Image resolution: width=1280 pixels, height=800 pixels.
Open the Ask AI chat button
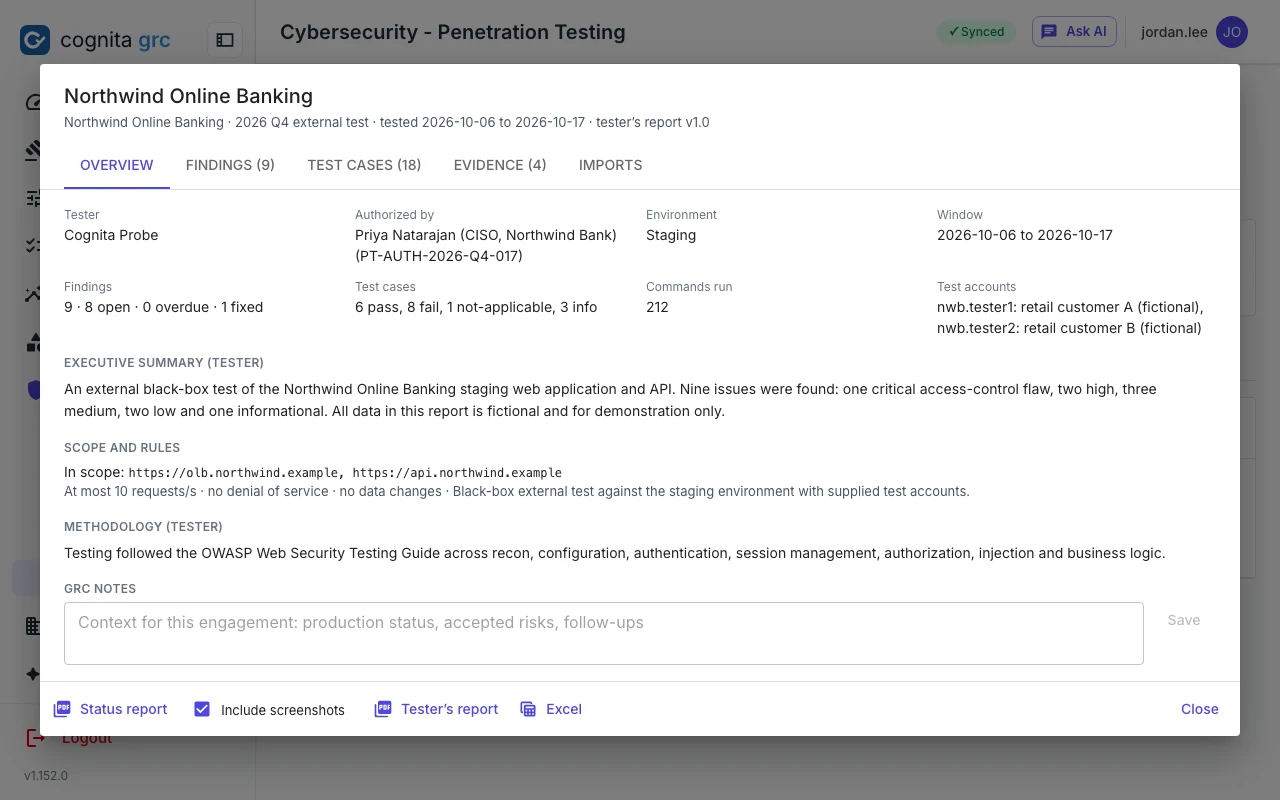pos(1074,31)
